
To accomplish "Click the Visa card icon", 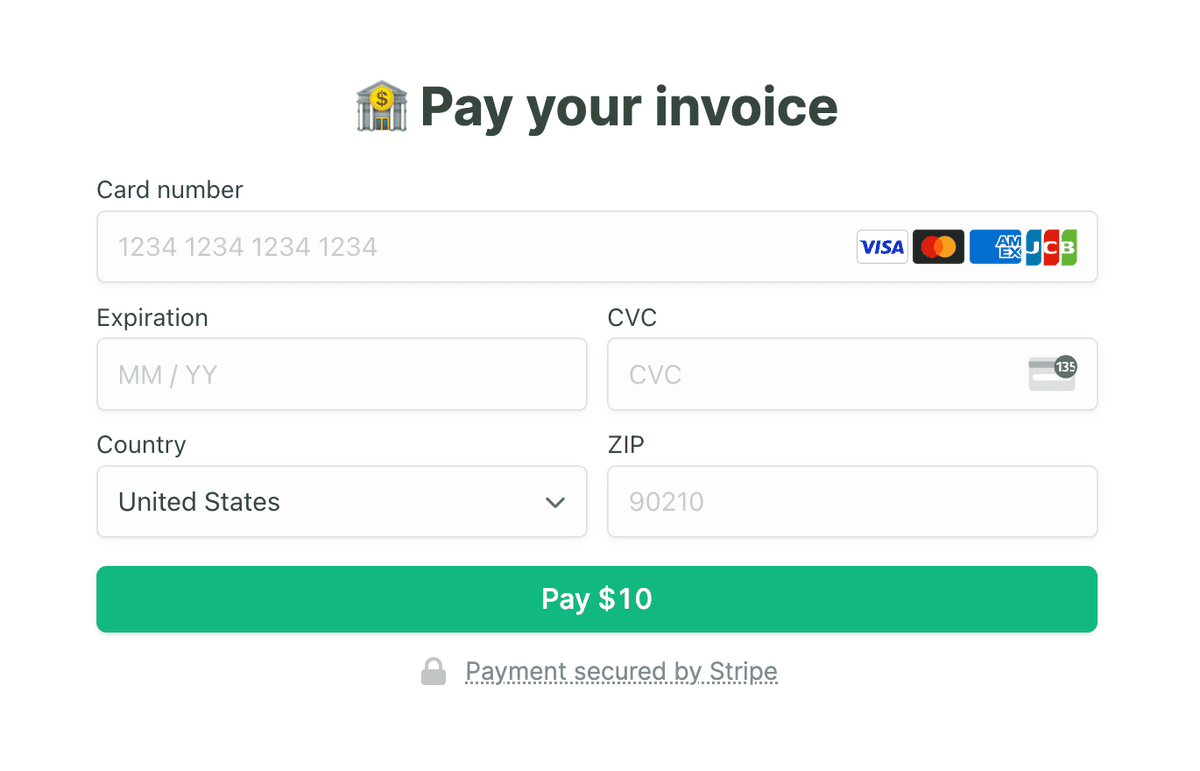I will (x=882, y=247).
